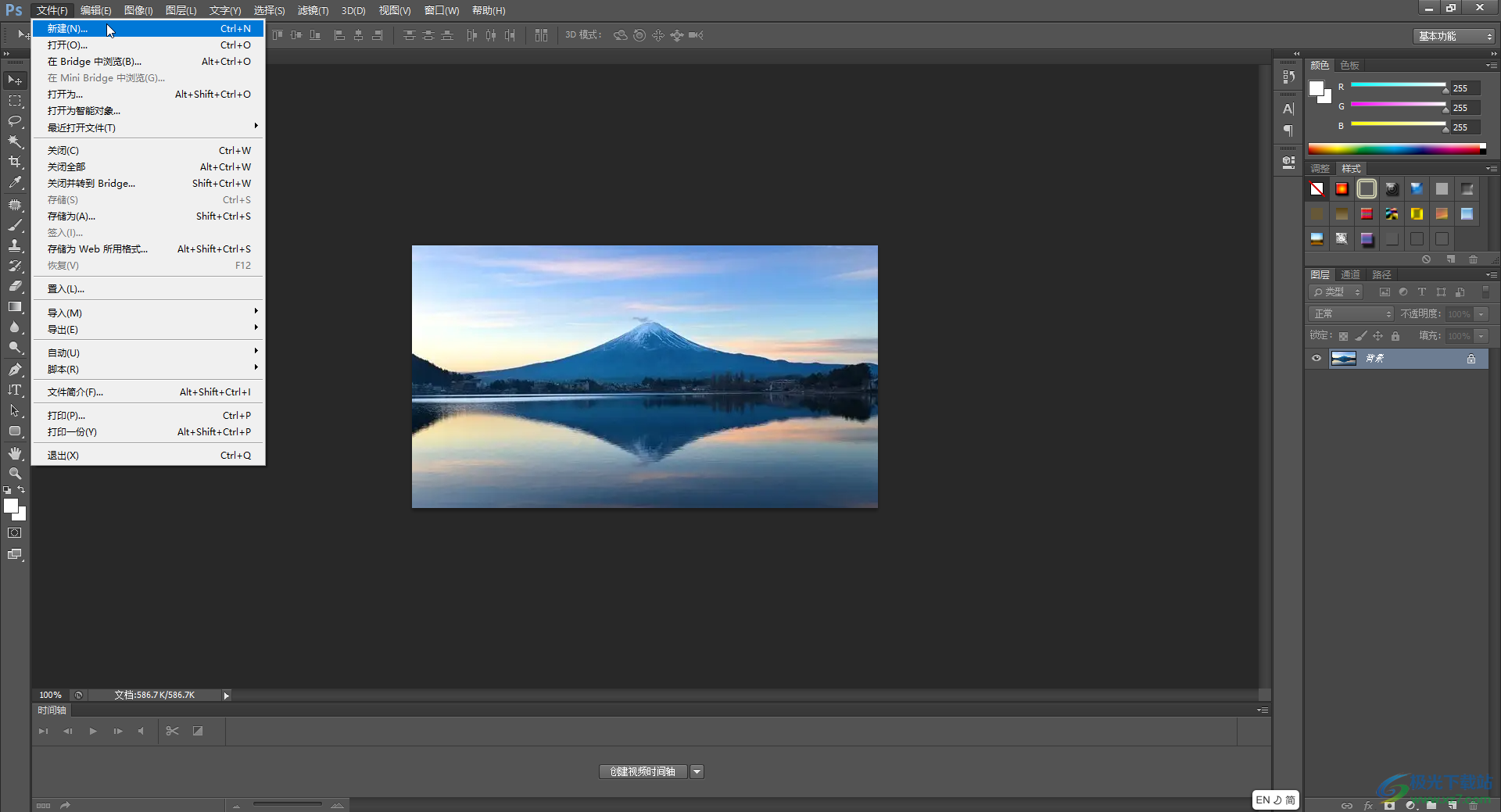
Task: Choose 存储为(A)... menu entry
Action: (149, 216)
